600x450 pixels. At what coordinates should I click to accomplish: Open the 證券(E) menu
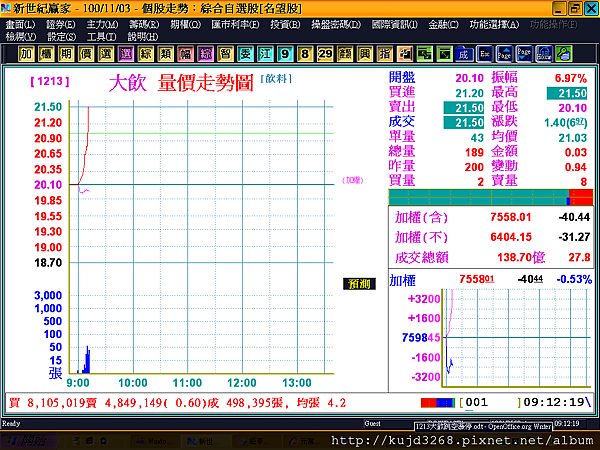[60, 25]
